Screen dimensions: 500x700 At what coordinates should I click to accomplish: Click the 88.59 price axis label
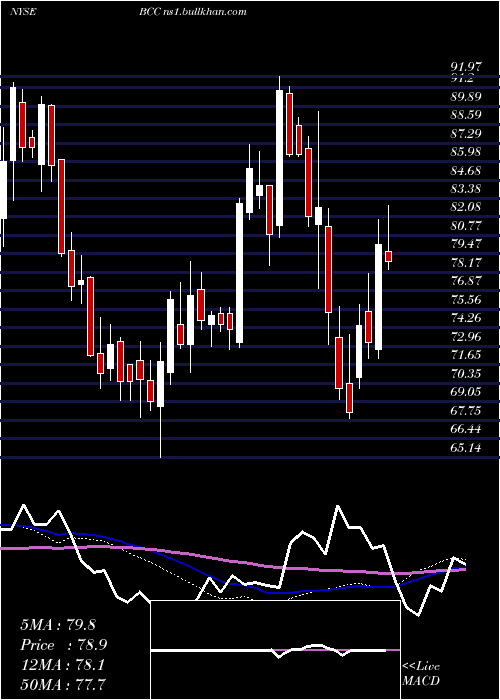pyautogui.click(x=466, y=115)
